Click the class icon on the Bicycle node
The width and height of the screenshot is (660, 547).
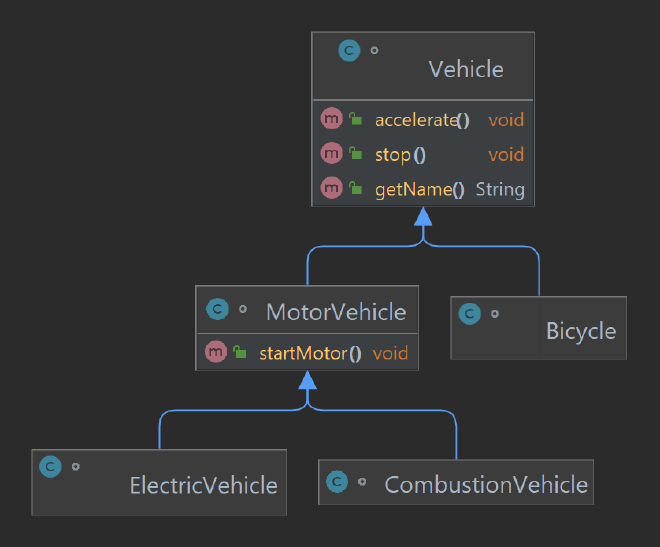tap(469, 314)
